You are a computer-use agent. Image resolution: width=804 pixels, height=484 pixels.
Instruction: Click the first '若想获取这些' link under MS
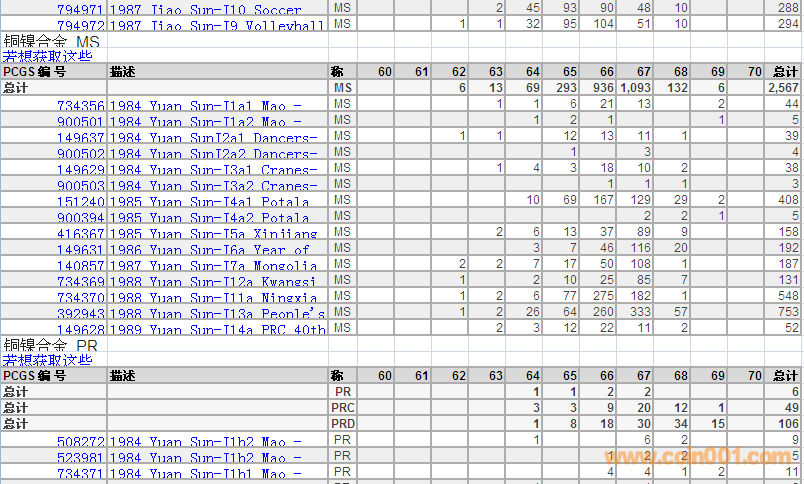47,56
